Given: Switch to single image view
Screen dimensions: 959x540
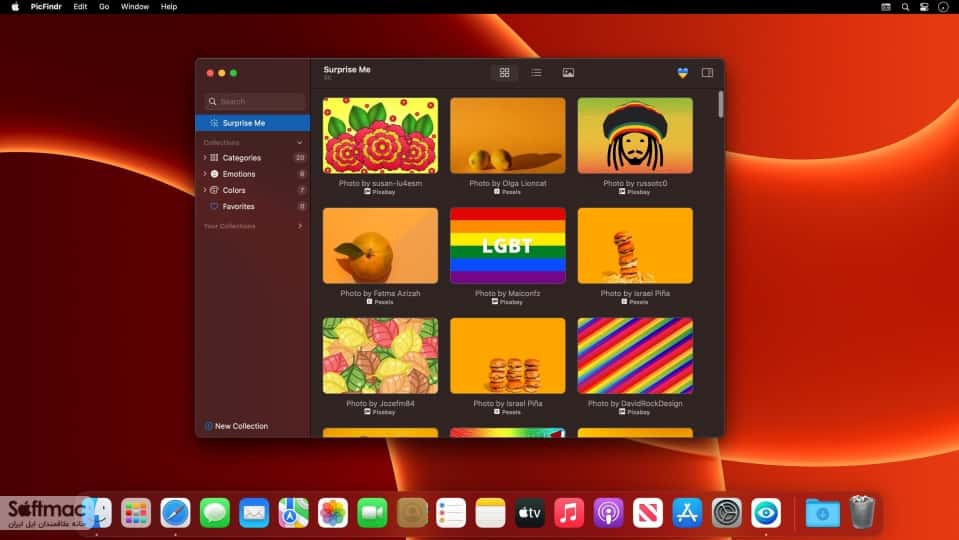Looking at the screenshot, I should pos(568,73).
